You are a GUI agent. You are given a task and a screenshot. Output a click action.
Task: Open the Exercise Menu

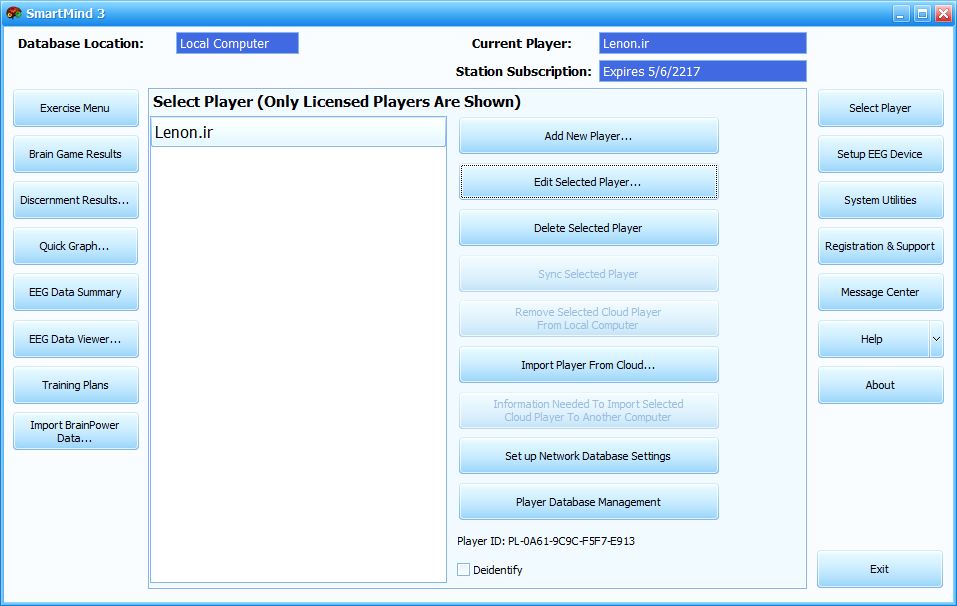[75, 108]
